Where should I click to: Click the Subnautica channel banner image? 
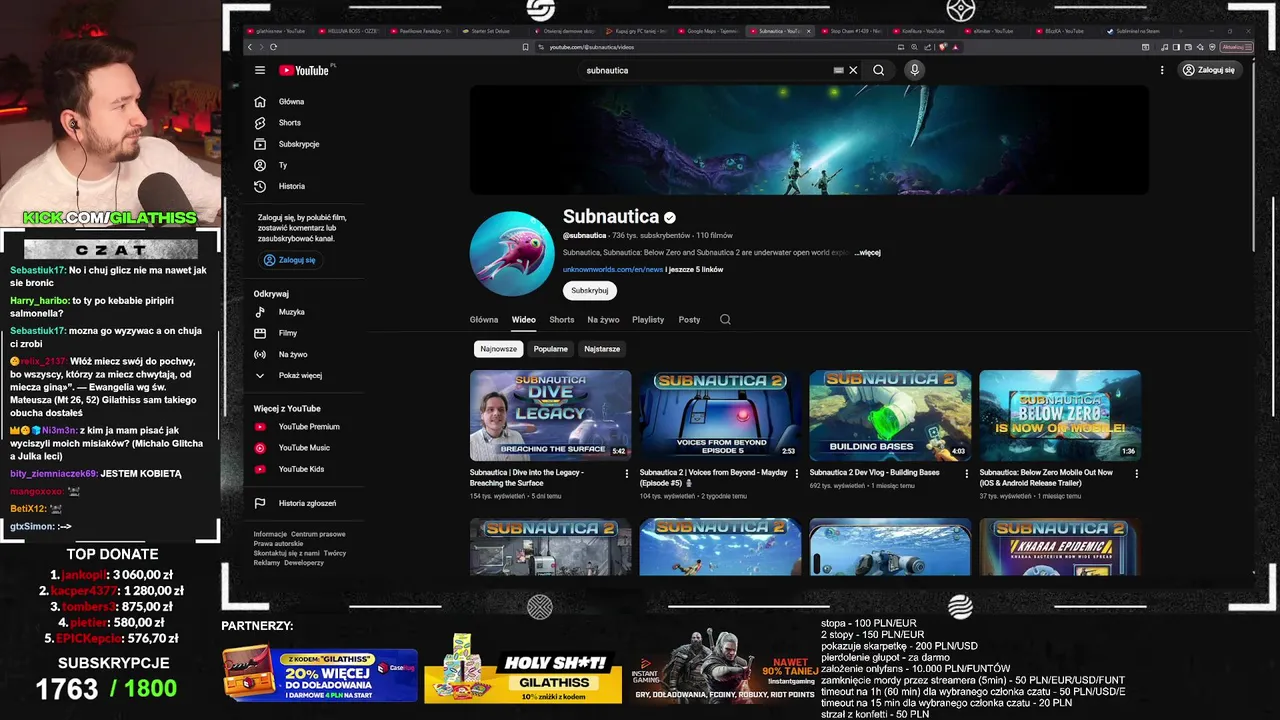(809, 140)
